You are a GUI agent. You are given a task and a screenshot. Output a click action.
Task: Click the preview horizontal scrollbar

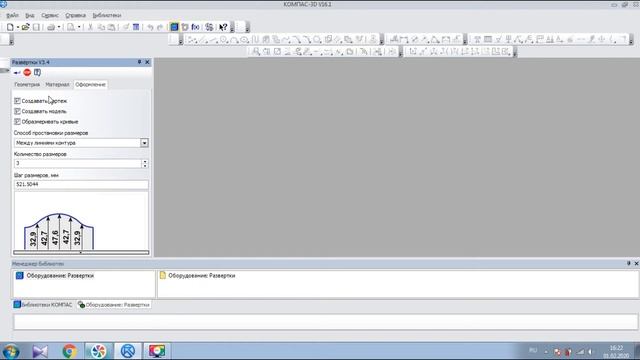coord(81,253)
